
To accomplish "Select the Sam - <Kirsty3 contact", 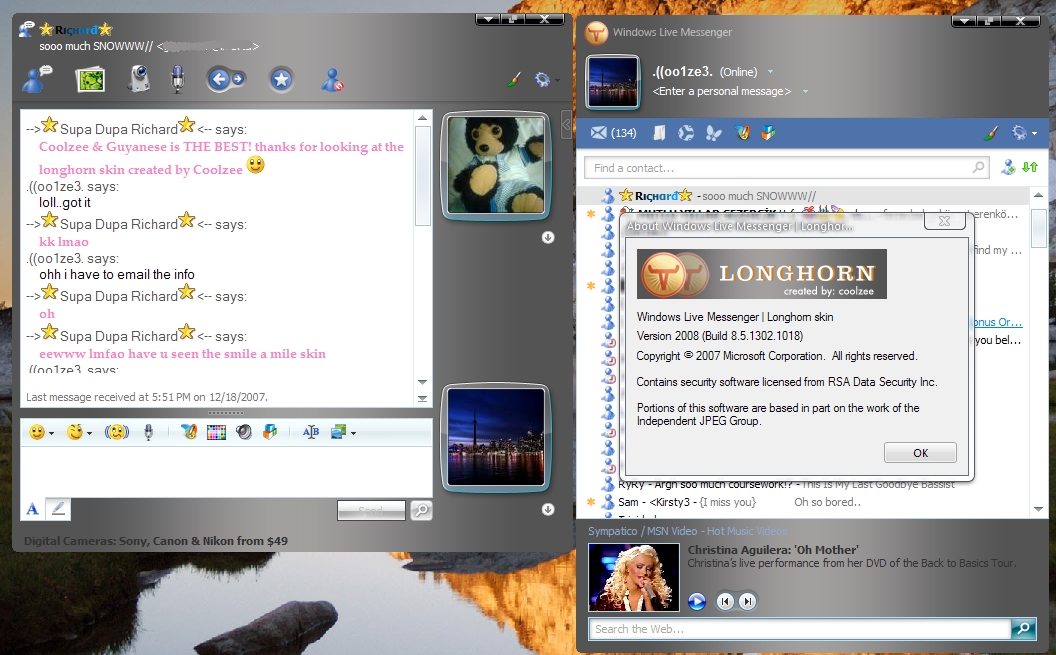I will [803, 502].
